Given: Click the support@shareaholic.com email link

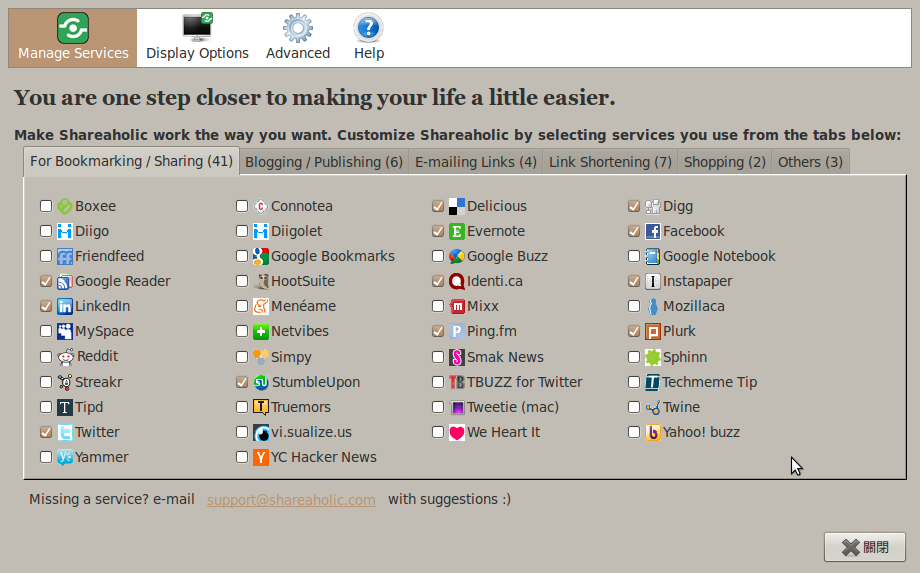Looking at the screenshot, I should pyautogui.click(x=291, y=500).
